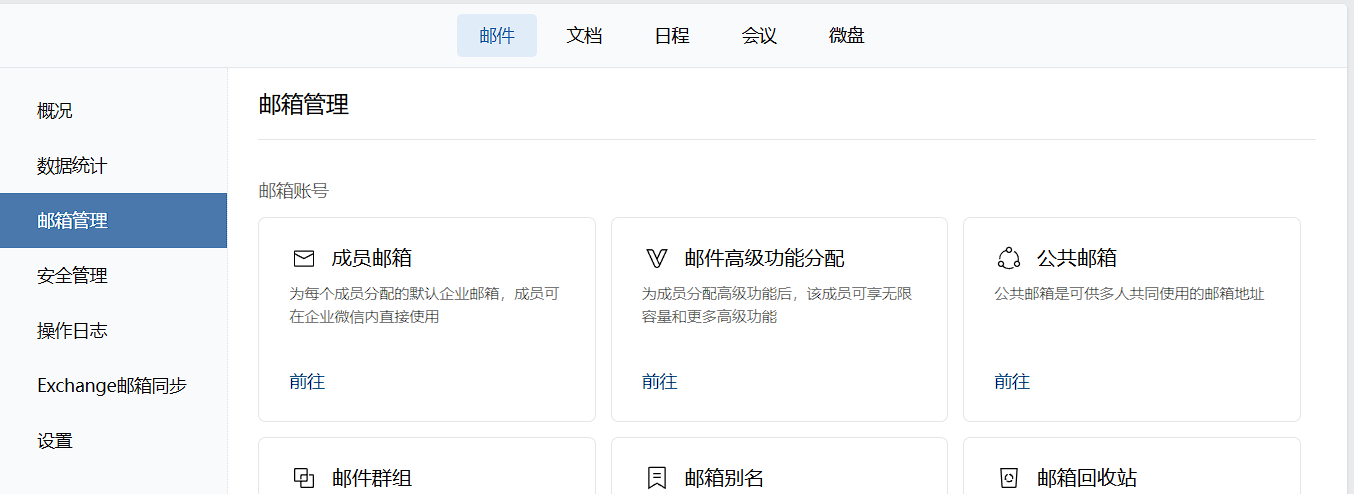
Task: Click the envelope icon for 成员邮箱
Action: click(x=304, y=259)
